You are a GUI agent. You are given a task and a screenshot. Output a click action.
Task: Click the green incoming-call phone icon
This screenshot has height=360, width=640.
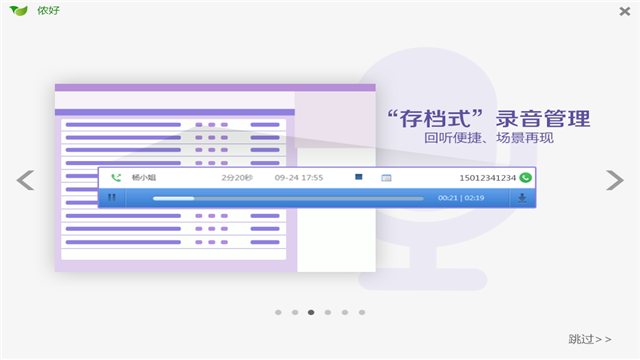[x=116, y=178]
